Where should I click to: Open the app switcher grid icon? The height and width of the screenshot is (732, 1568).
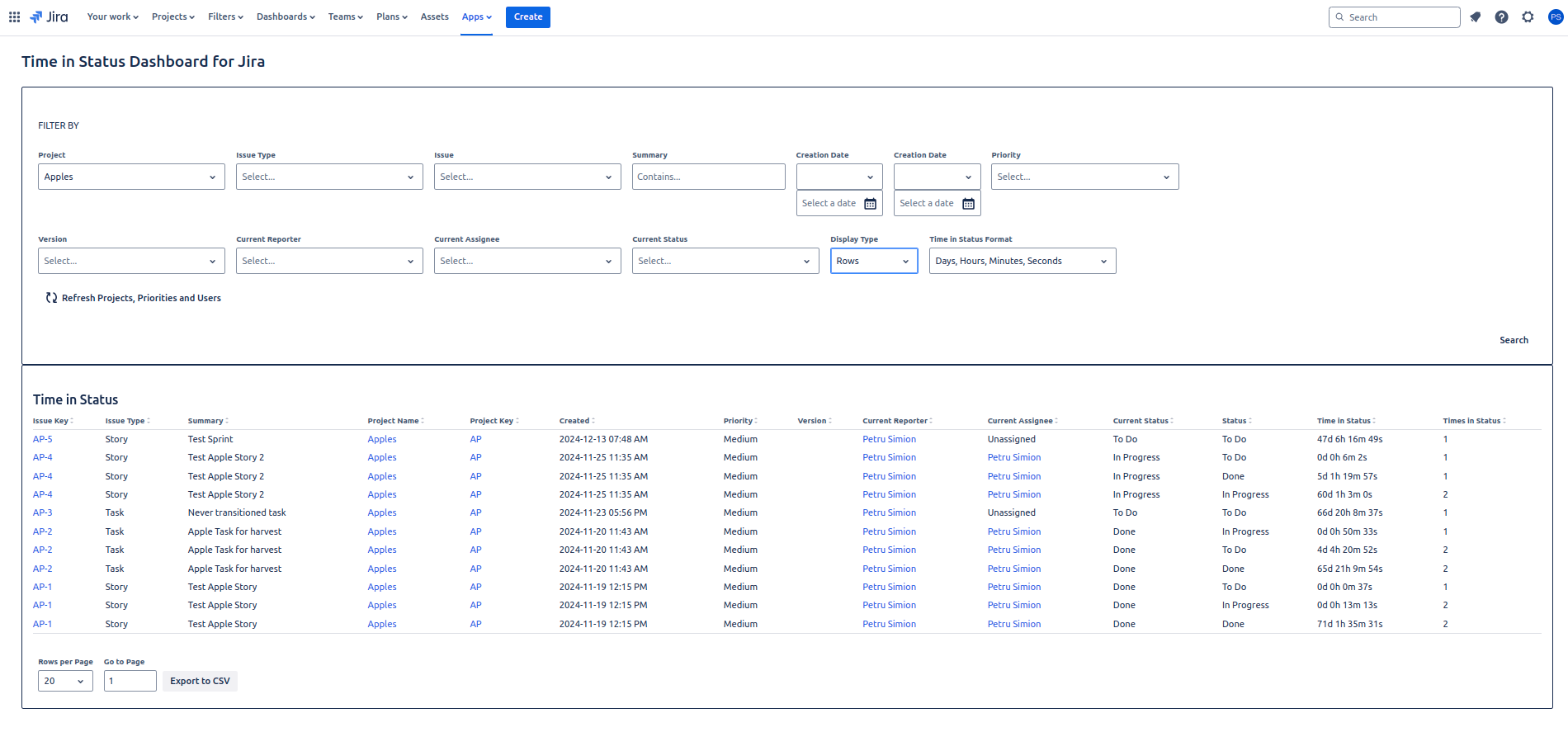point(14,17)
